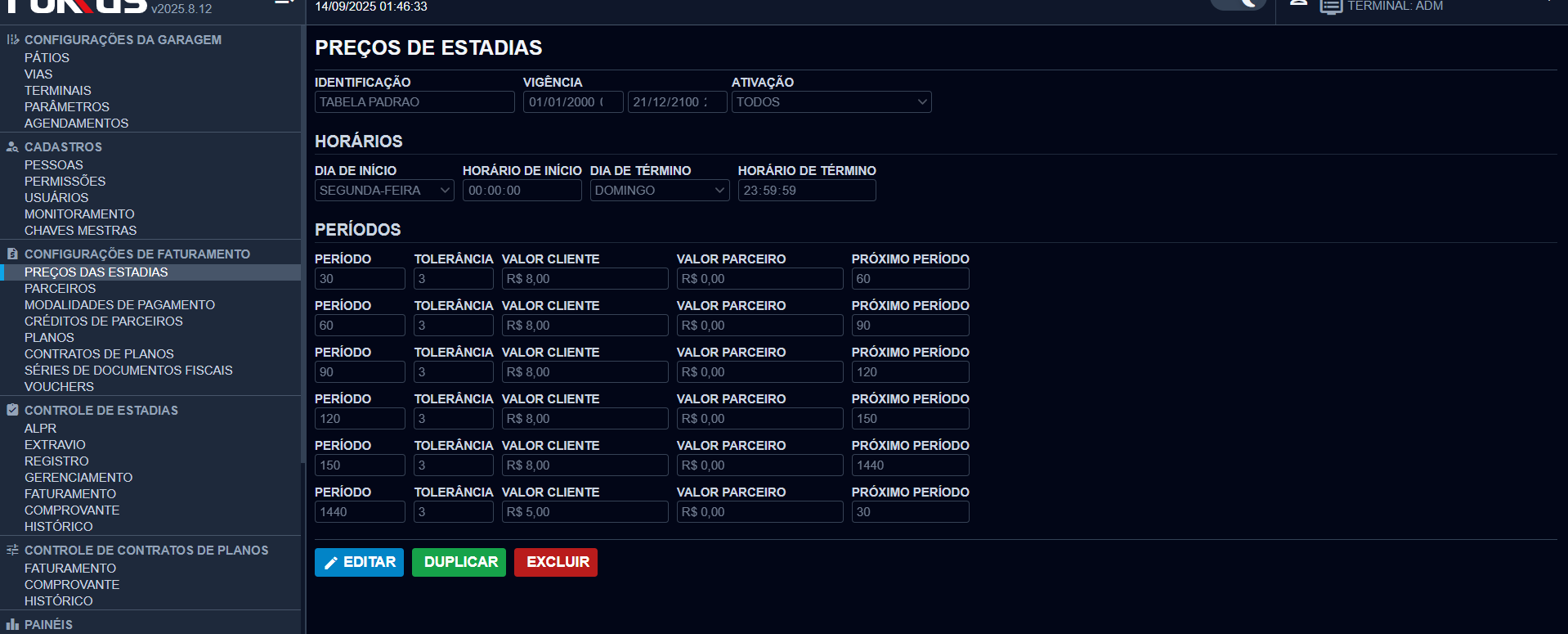
Task: Go to Parceiros in the sidebar
Action: coord(60,289)
